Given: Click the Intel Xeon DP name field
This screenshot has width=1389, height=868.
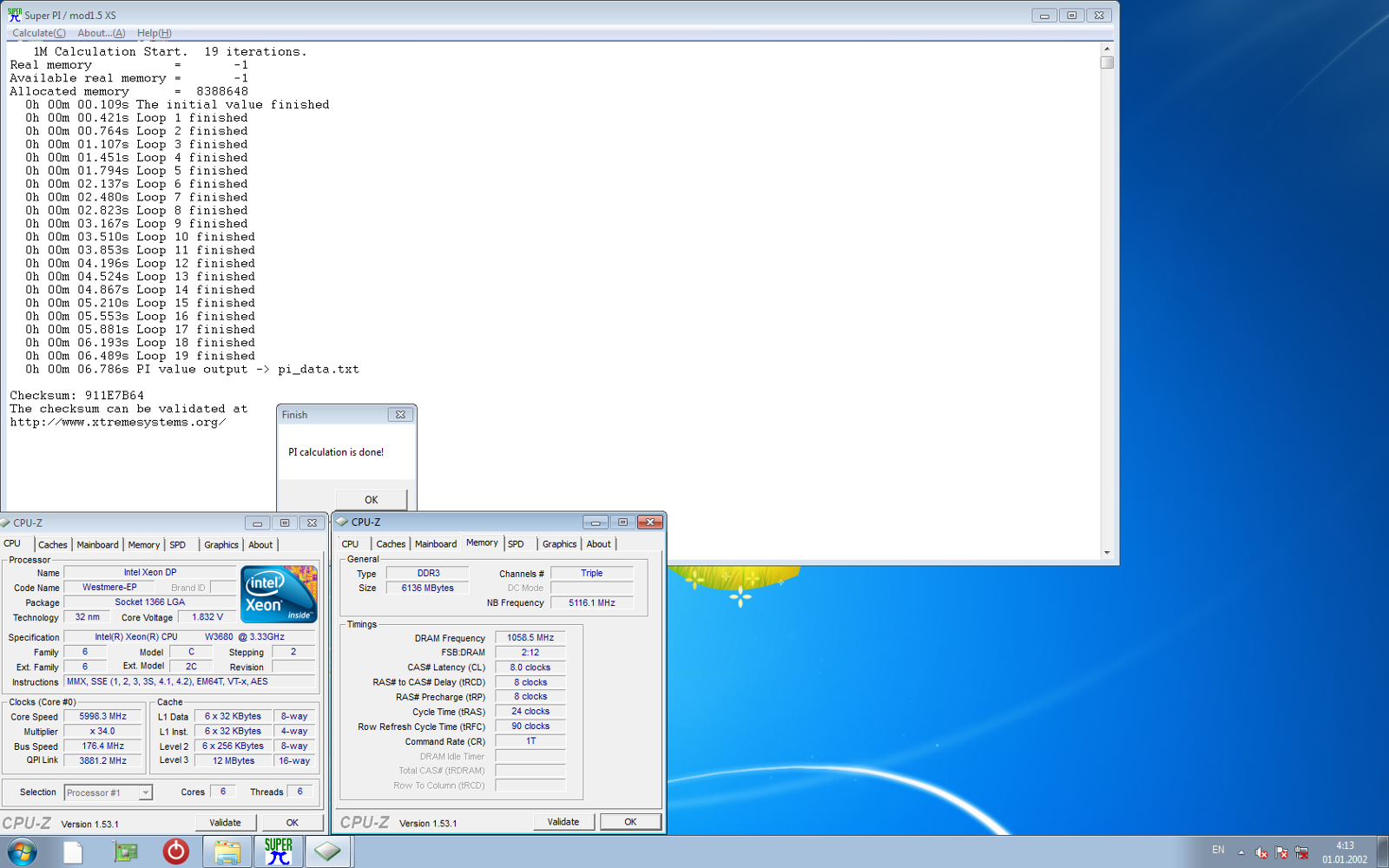Looking at the screenshot, I should click(x=150, y=572).
